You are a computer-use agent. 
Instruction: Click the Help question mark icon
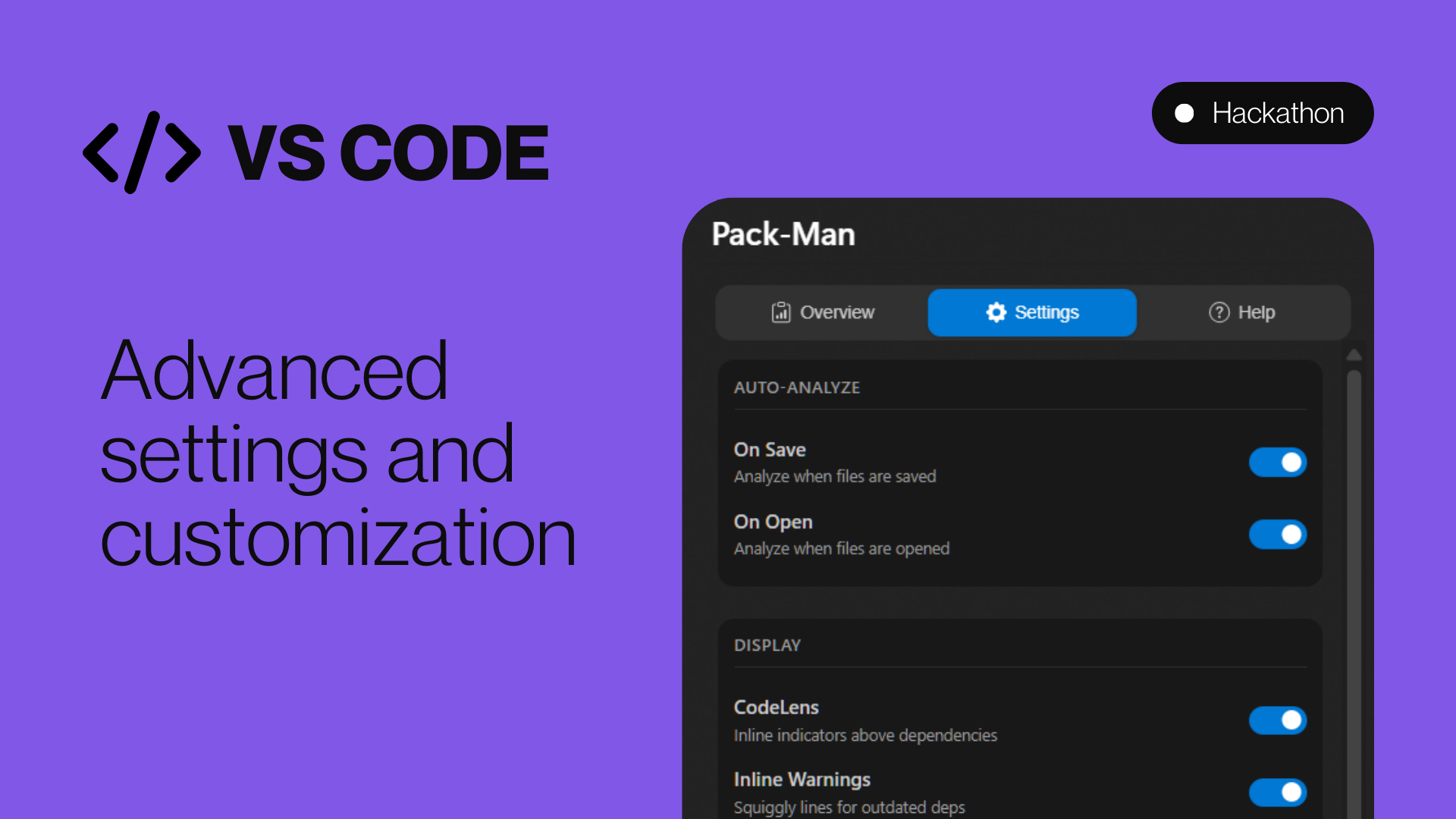point(1219,312)
